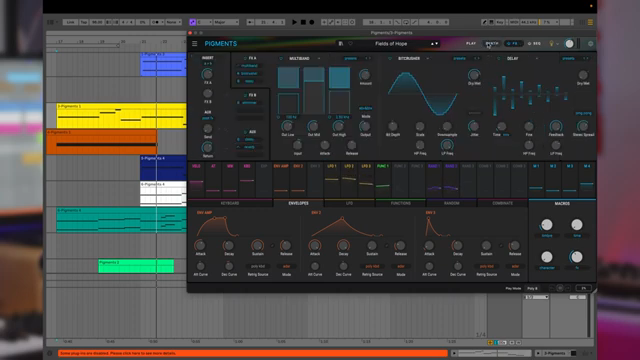Open the SEQ view in Pigments
The image size is (640, 360).
coord(534,43)
